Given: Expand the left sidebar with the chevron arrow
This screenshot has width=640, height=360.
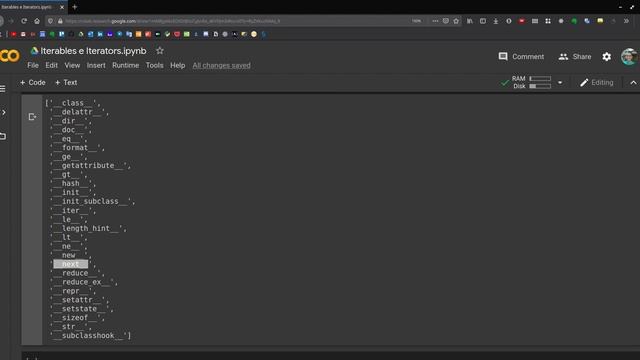Looking at the screenshot, I should (3, 112).
